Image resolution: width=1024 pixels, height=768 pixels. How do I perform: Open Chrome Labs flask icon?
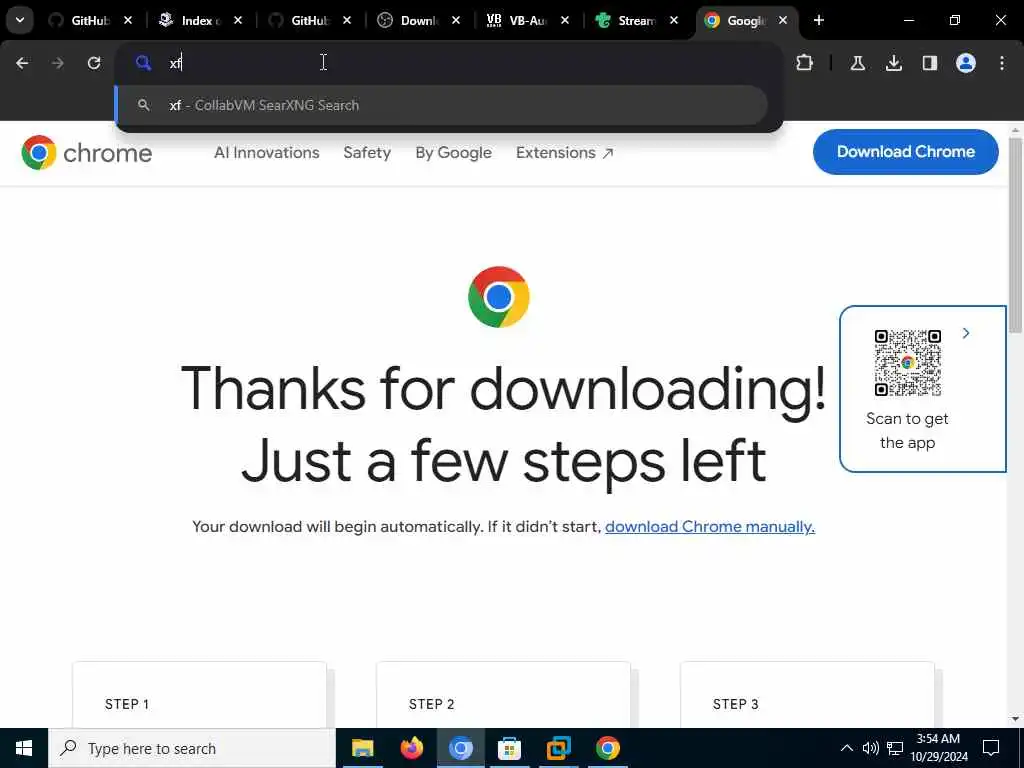click(x=857, y=63)
